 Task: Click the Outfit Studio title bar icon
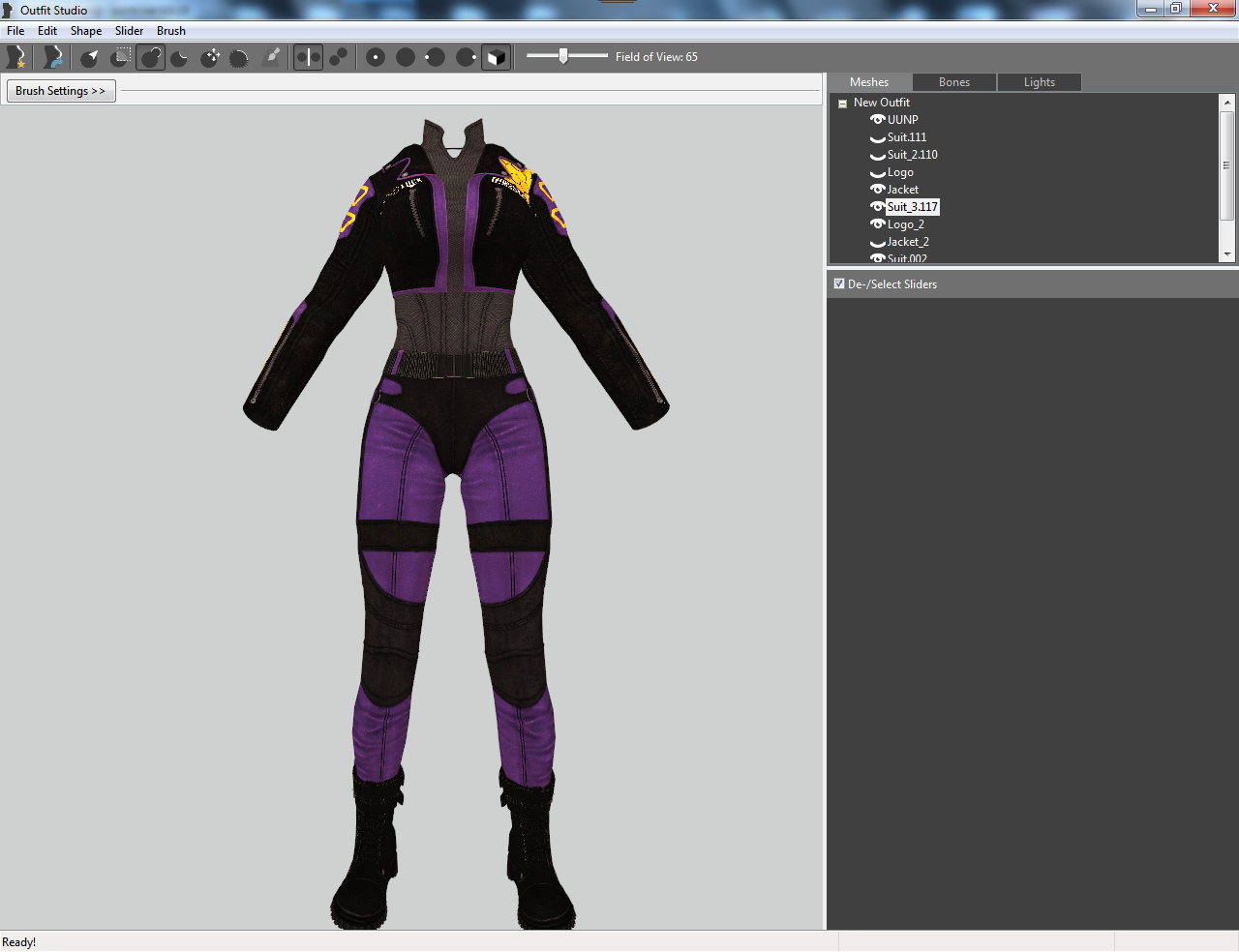click(8, 10)
